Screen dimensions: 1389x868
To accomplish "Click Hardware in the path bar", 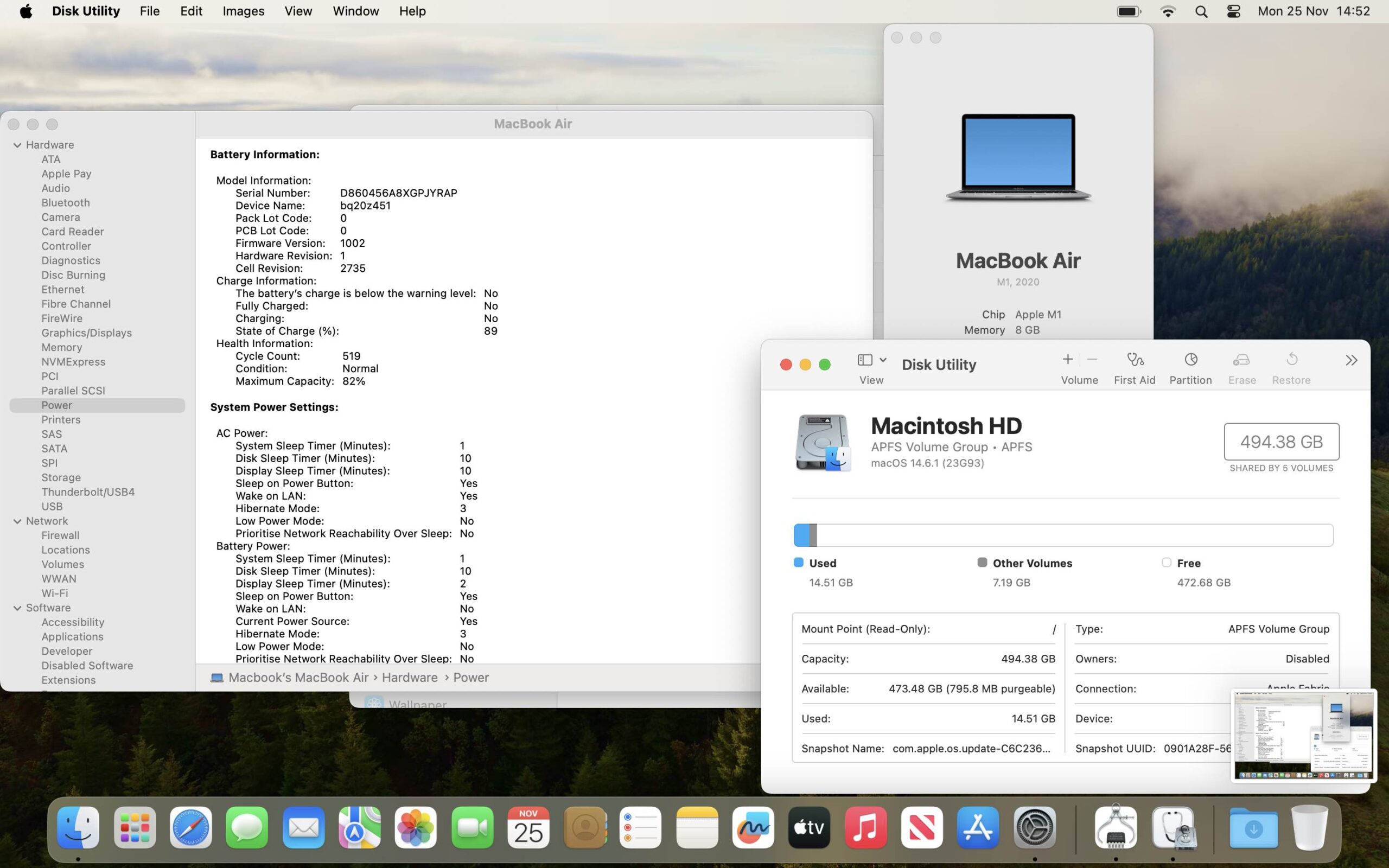I will pos(409,678).
